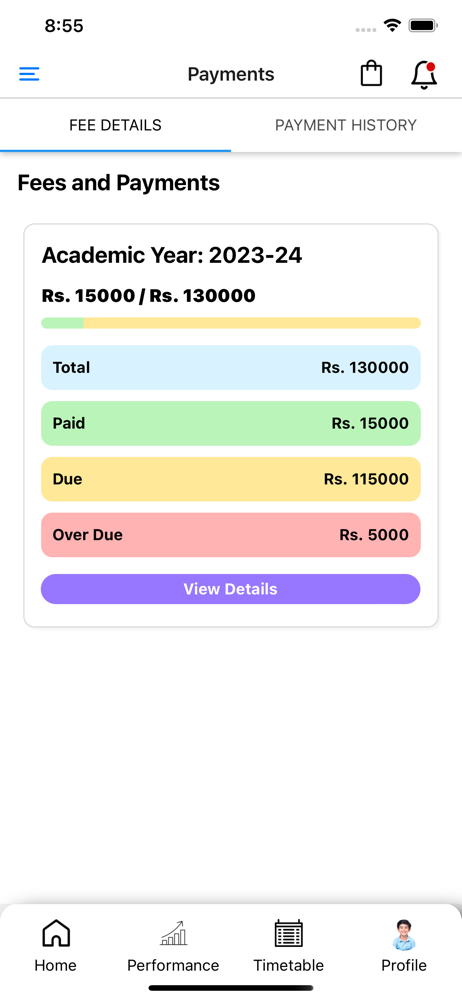Image resolution: width=462 pixels, height=1000 pixels.
Task: Open the Profile avatar
Action: (404, 934)
